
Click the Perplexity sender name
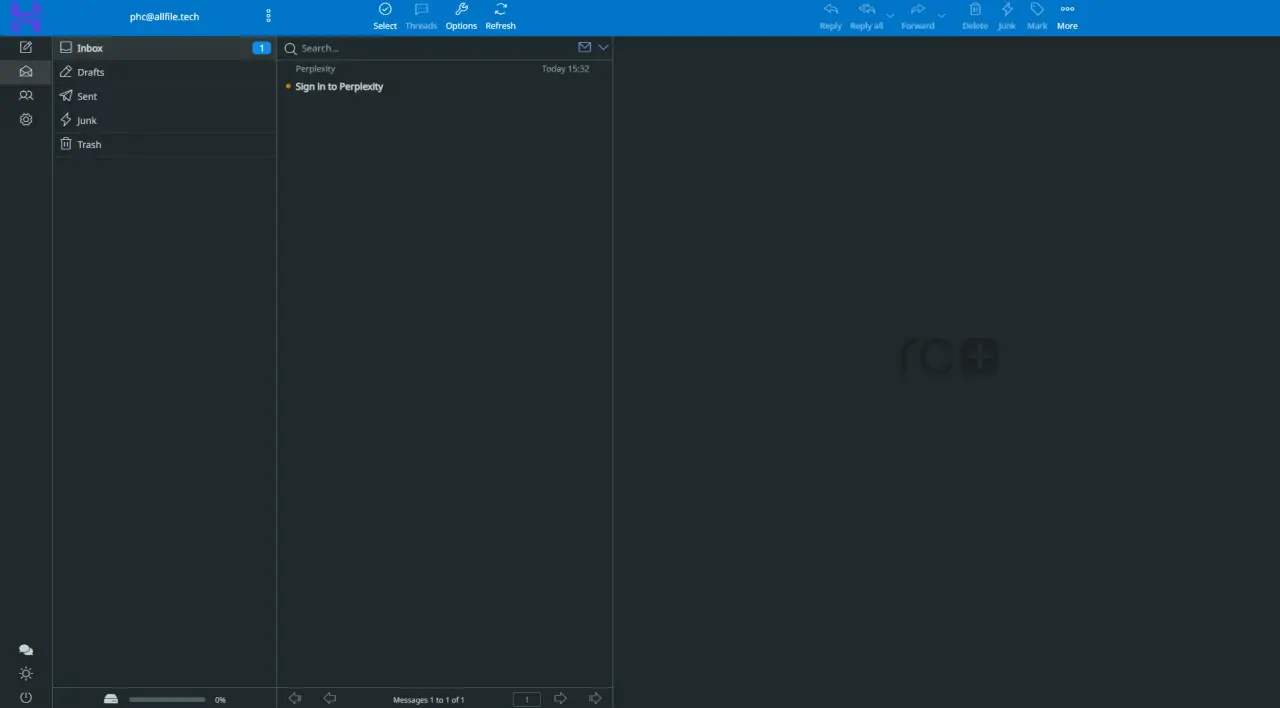tap(315, 69)
